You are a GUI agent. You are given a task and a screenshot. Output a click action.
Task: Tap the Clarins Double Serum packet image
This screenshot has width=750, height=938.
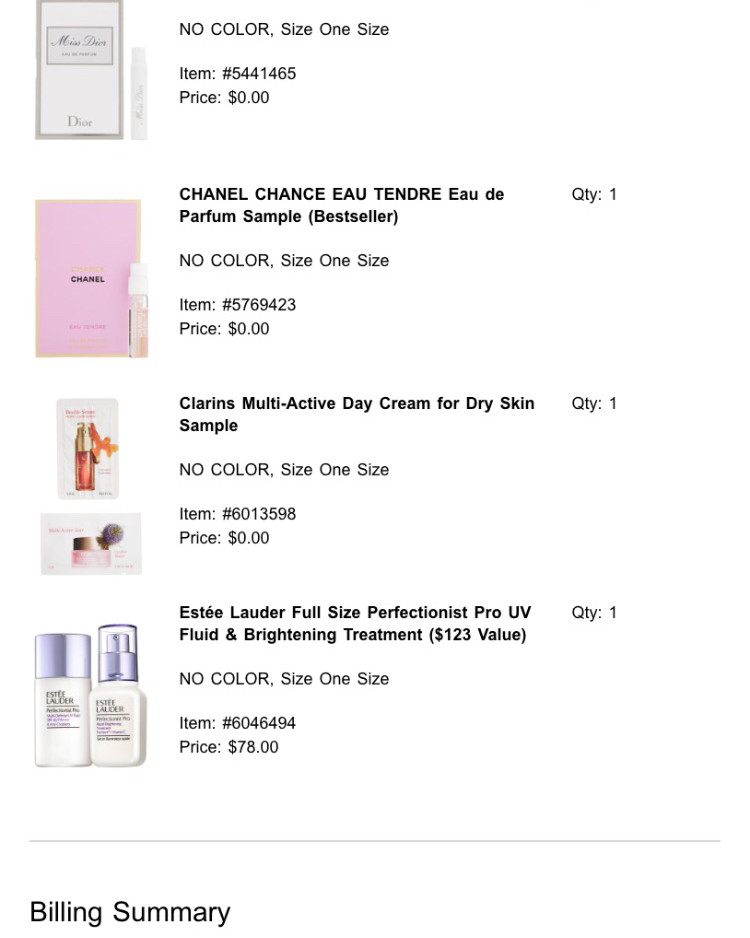pos(88,449)
